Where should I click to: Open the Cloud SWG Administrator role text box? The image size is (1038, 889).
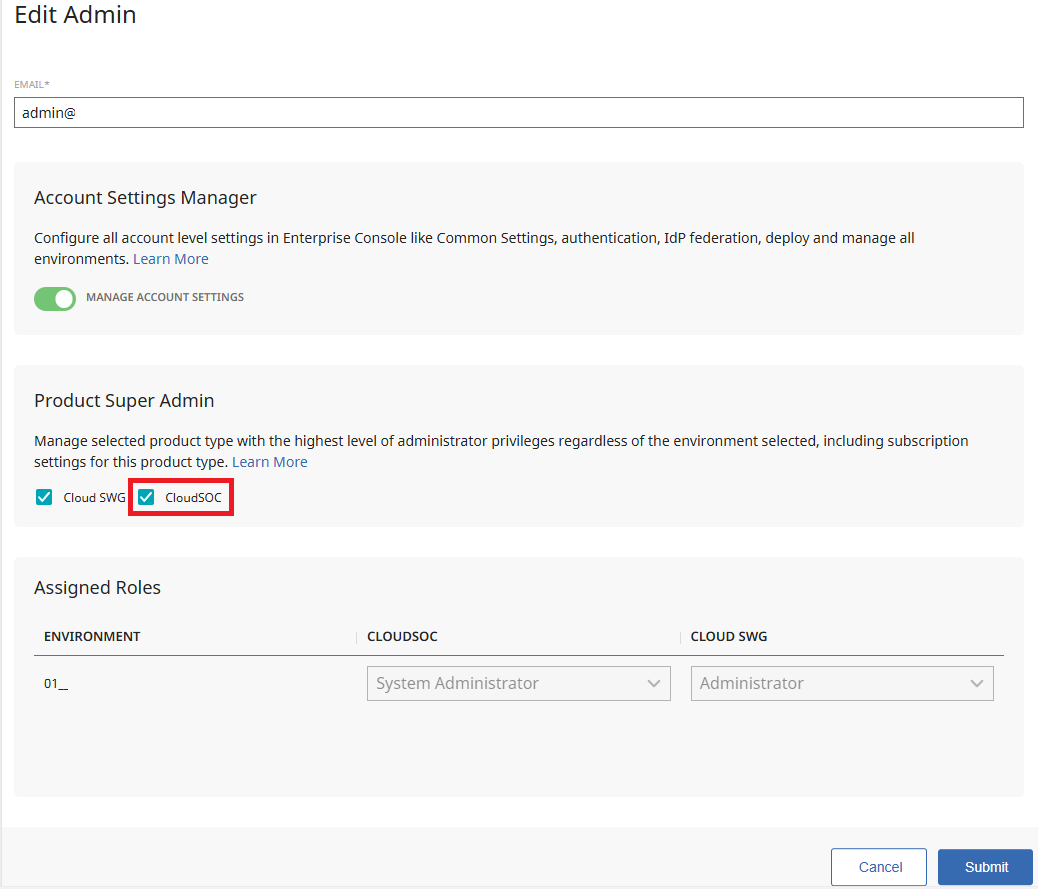(x=828, y=684)
